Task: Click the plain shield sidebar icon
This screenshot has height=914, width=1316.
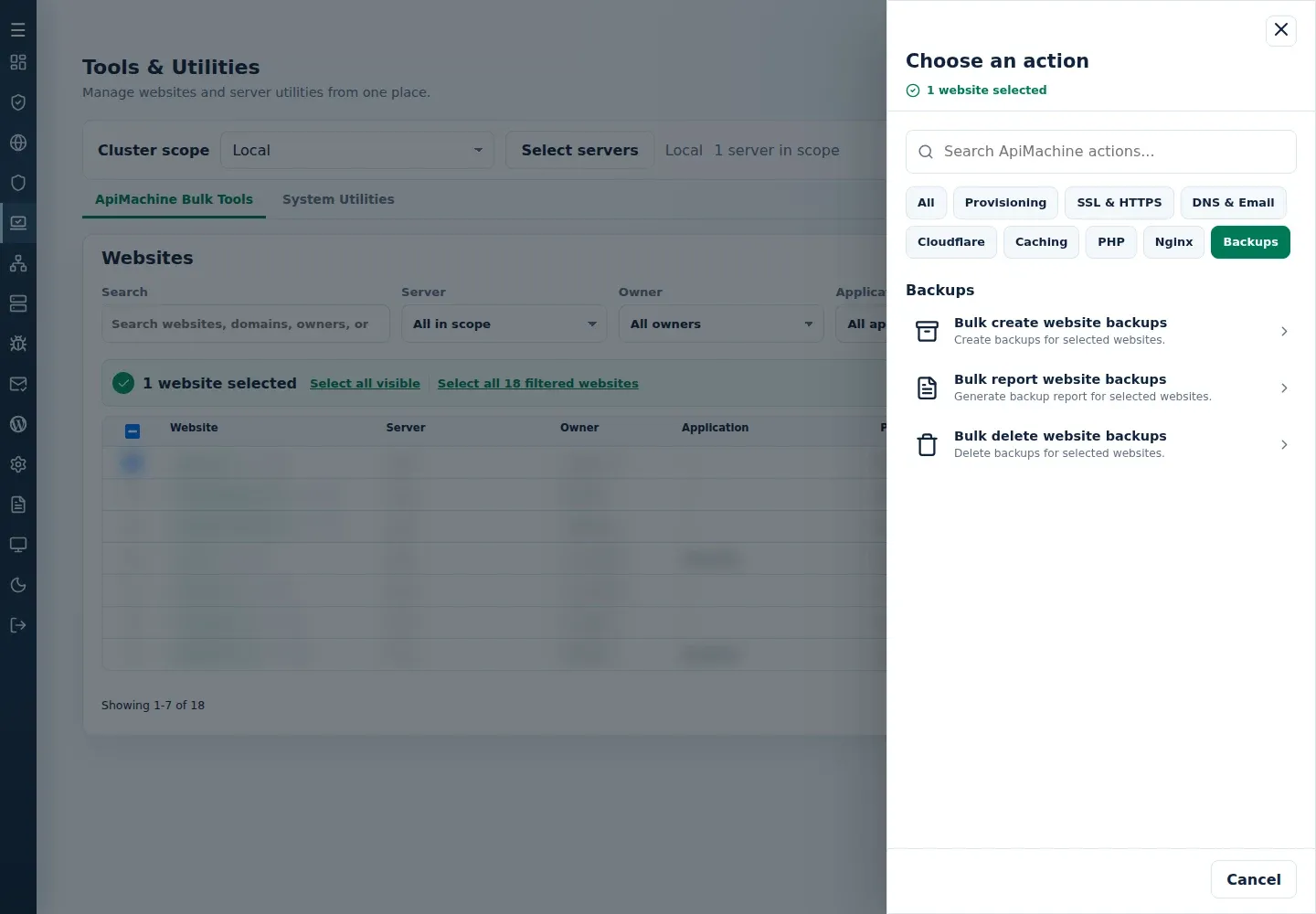Action: [18, 183]
